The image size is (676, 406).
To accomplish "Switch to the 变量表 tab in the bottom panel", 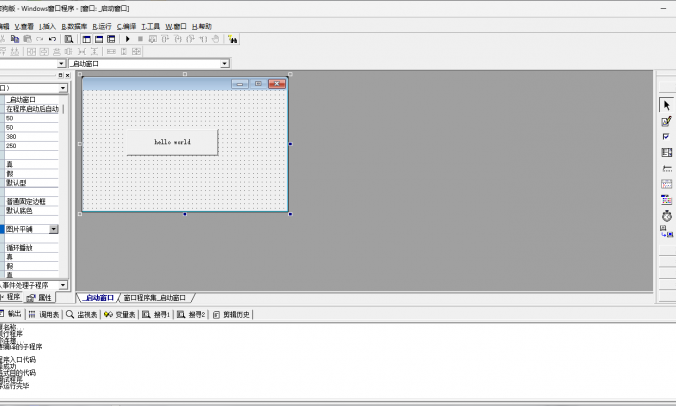I will [x=120, y=314].
